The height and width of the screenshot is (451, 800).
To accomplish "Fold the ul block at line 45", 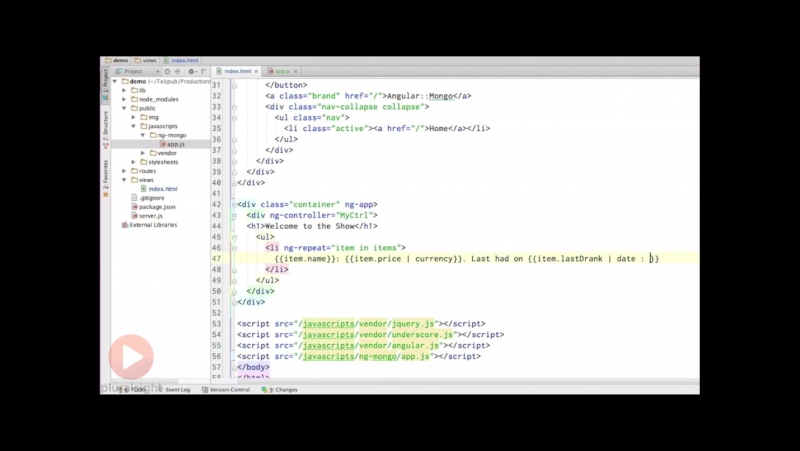I will pos(234,237).
